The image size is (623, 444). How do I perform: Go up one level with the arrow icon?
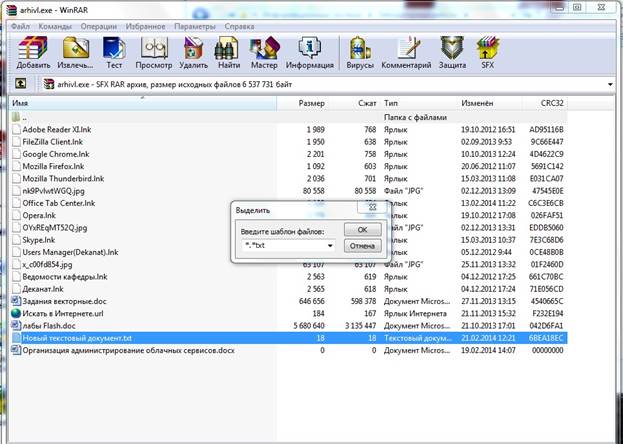tap(21, 84)
